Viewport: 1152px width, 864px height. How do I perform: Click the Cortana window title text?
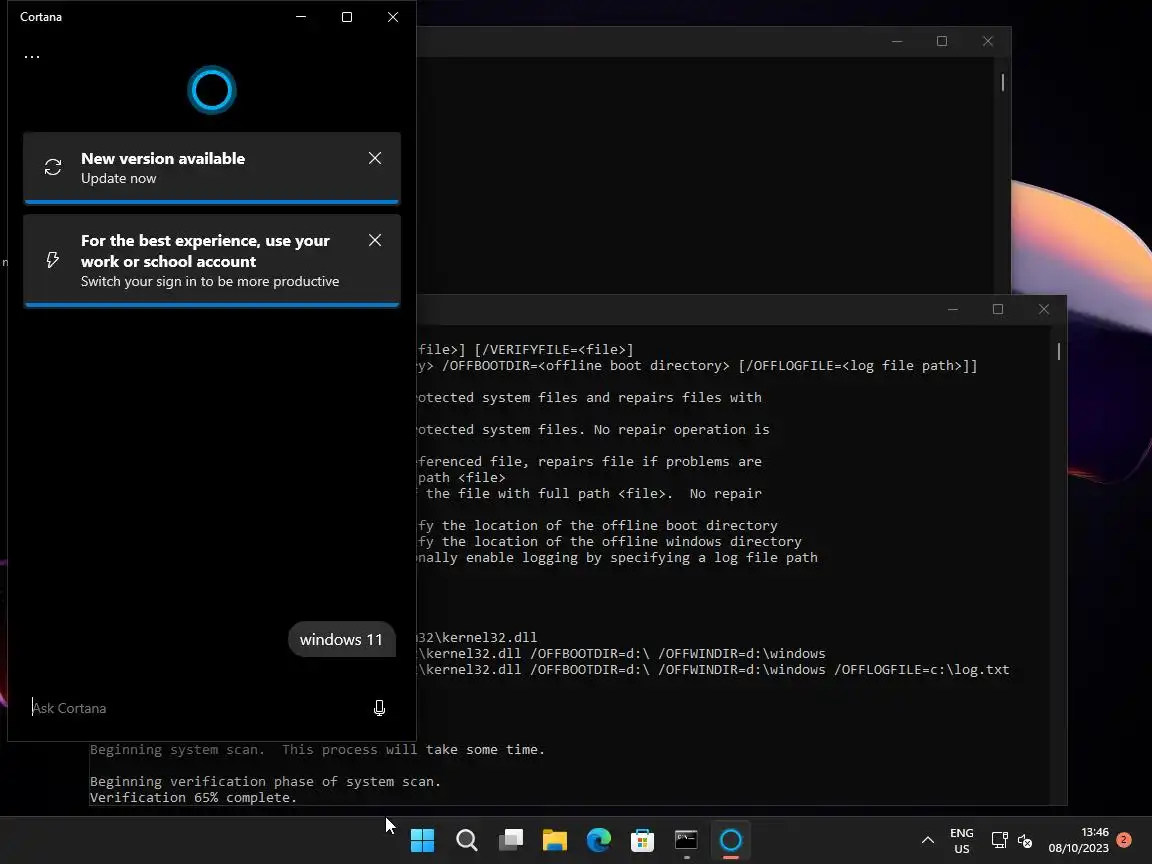[x=40, y=17]
